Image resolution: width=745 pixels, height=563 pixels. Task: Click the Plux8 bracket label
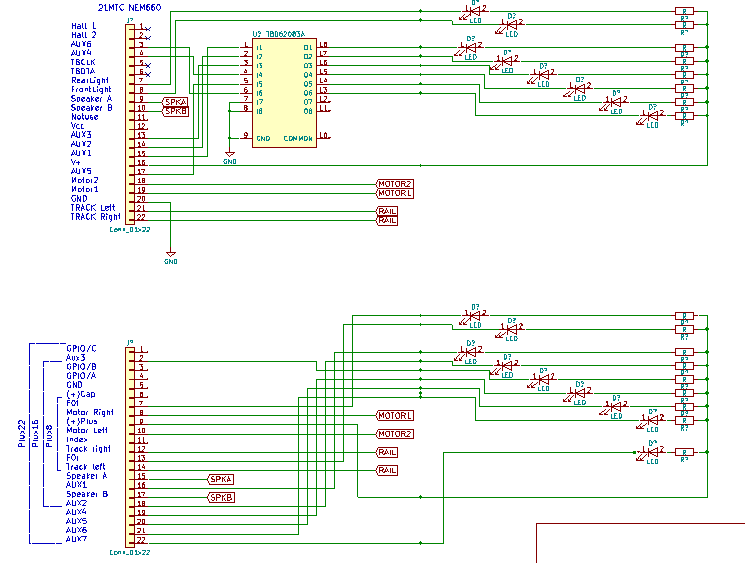click(48, 436)
